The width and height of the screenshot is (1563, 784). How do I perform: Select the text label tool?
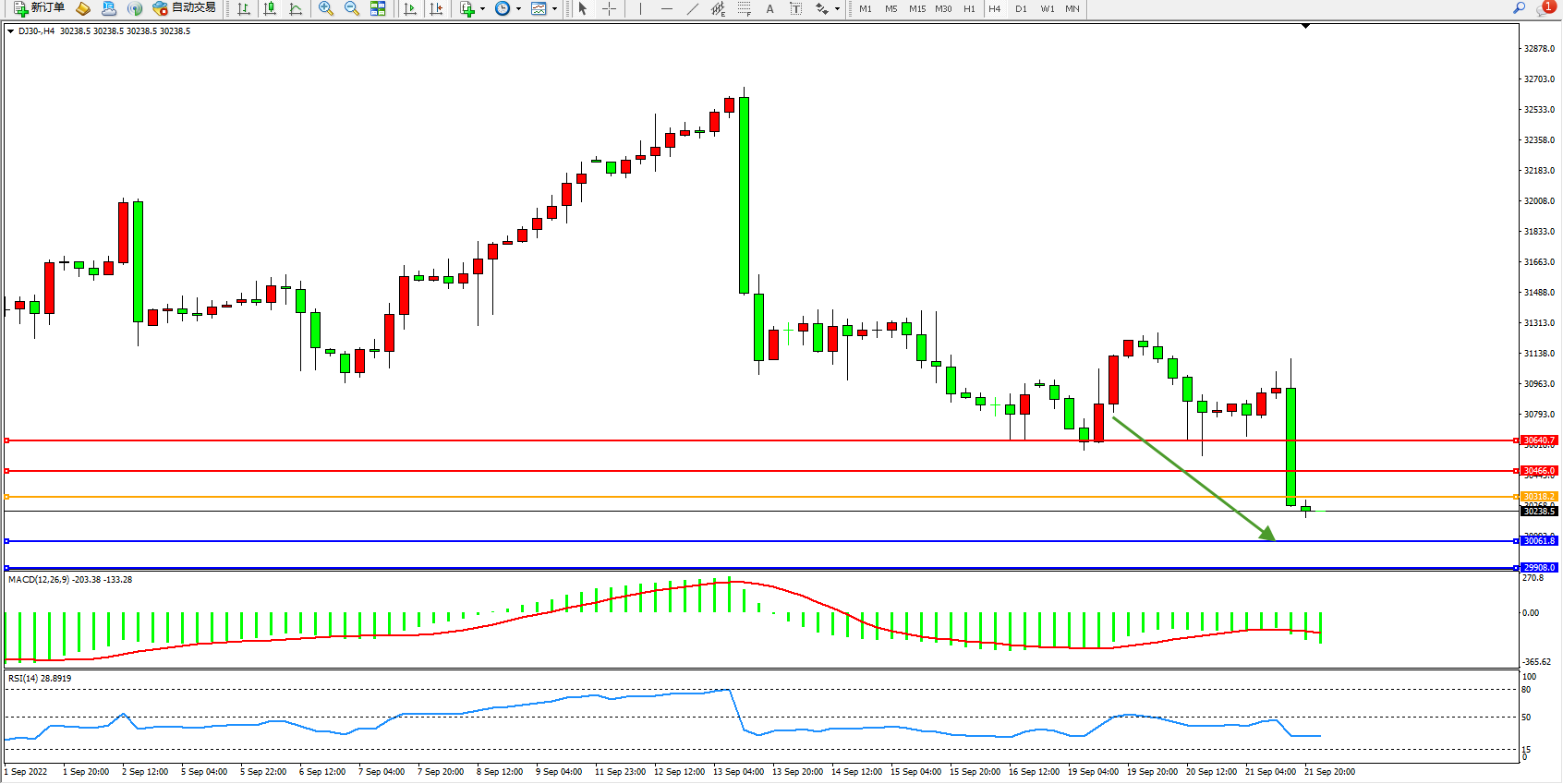click(x=795, y=8)
